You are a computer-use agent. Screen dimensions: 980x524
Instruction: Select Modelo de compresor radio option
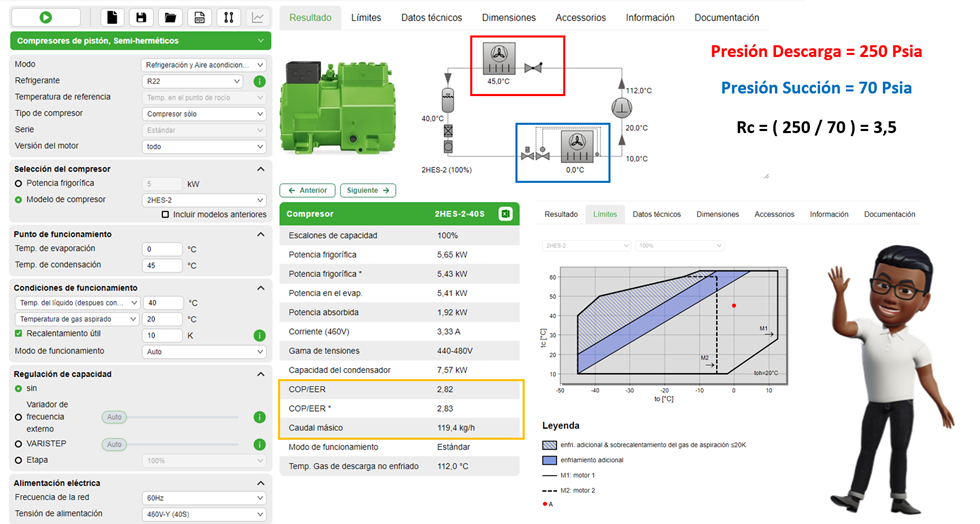18,200
